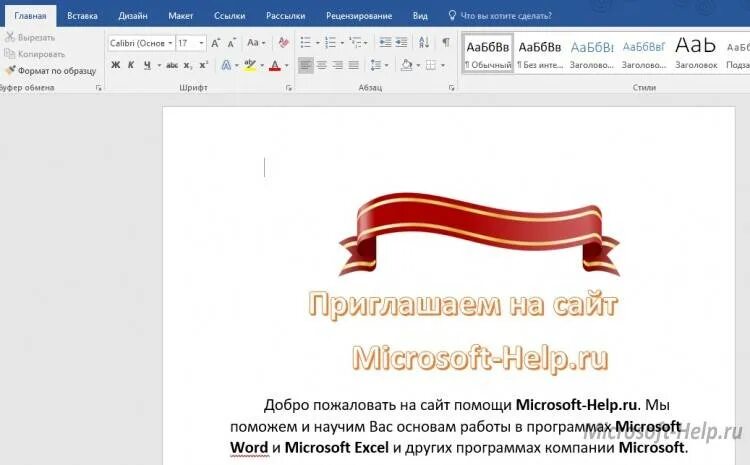Image resolution: width=750 pixels, height=465 pixels.
Task: Apply the Без интервала (No Spacing) style
Action: (540, 53)
